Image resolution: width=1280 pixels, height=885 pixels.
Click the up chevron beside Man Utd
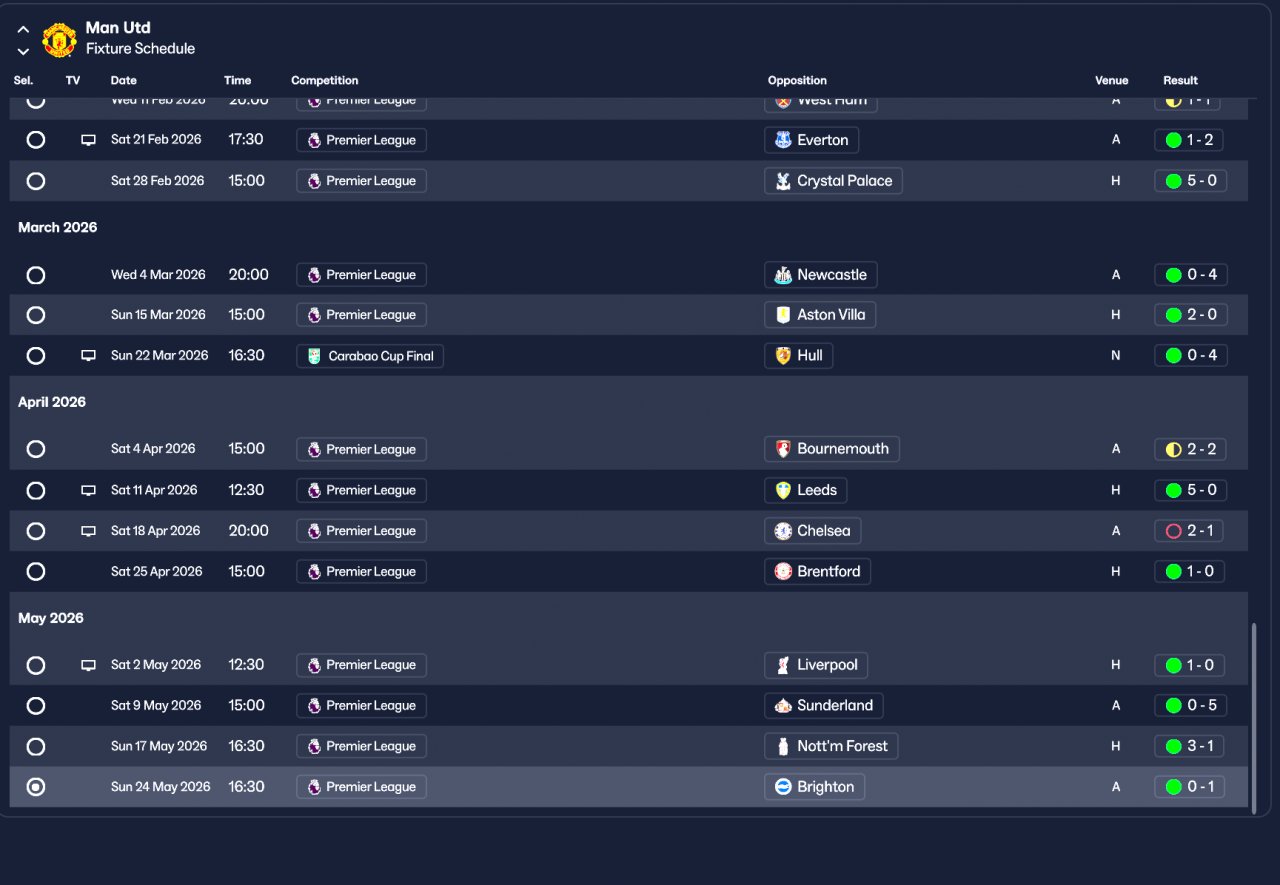click(23, 30)
